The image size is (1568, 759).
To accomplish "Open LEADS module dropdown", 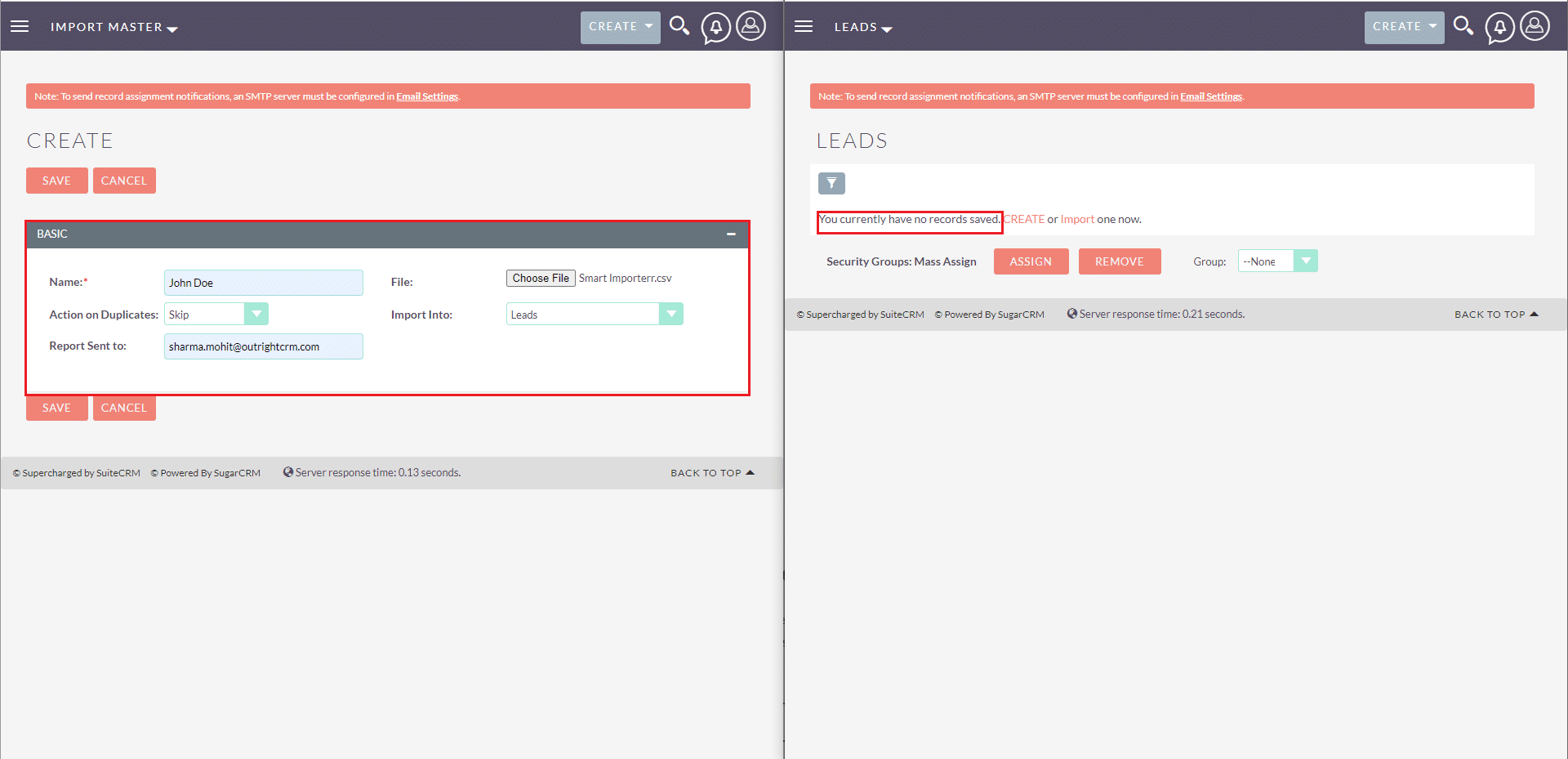I will (x=863, y=27).
